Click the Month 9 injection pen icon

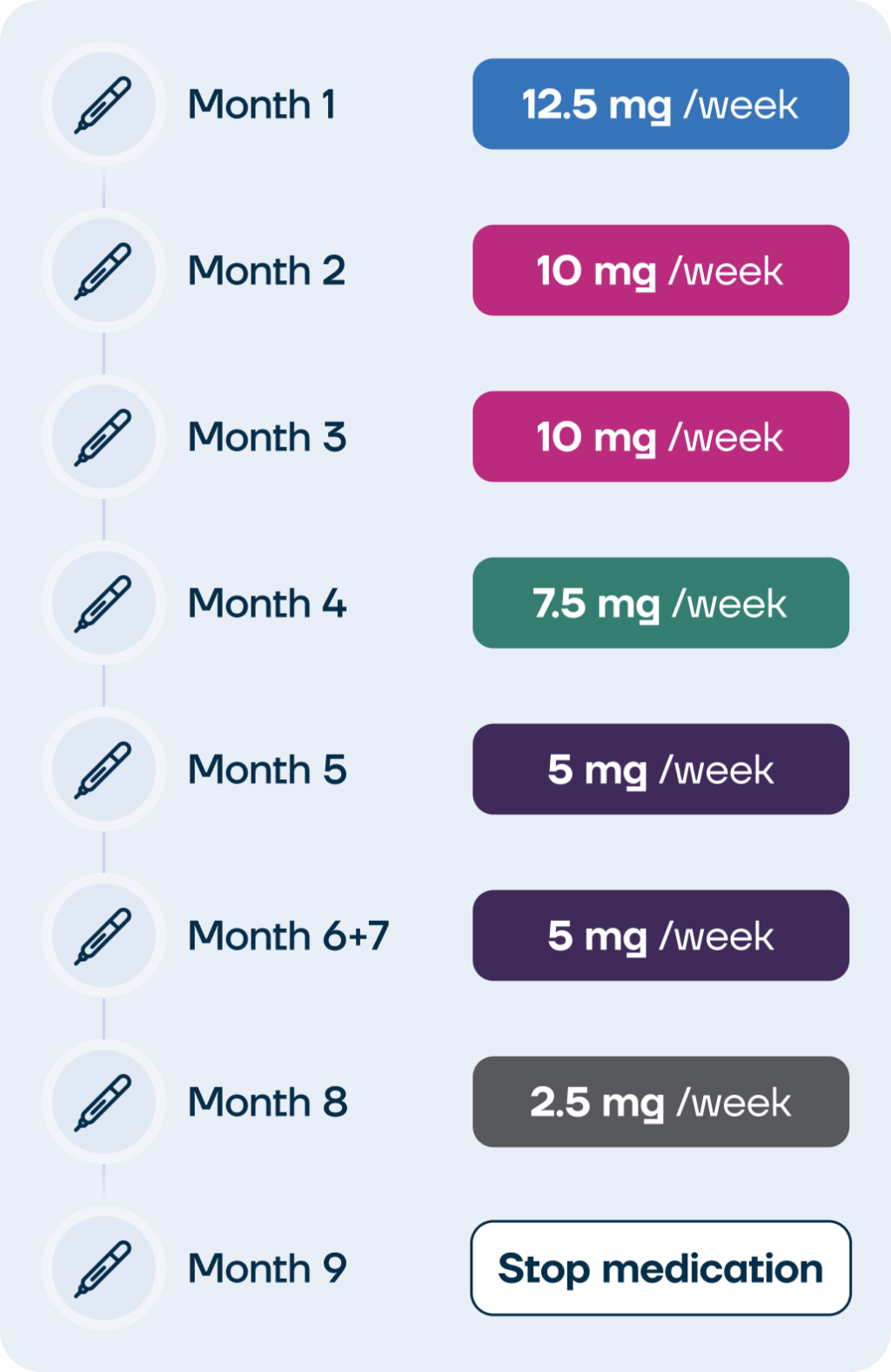tap(104, 1268)
